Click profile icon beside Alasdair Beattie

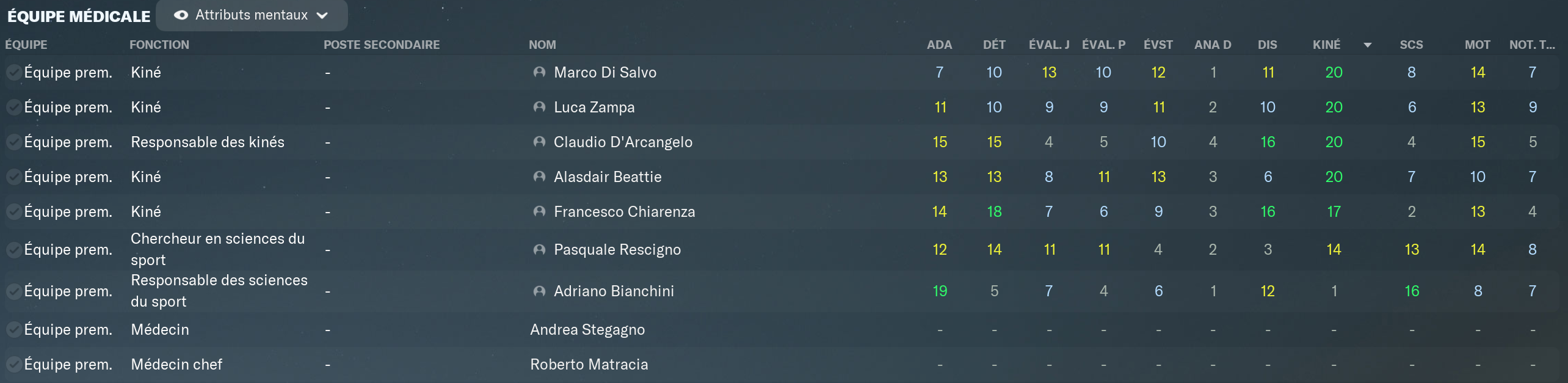click(x=539, y=177)
